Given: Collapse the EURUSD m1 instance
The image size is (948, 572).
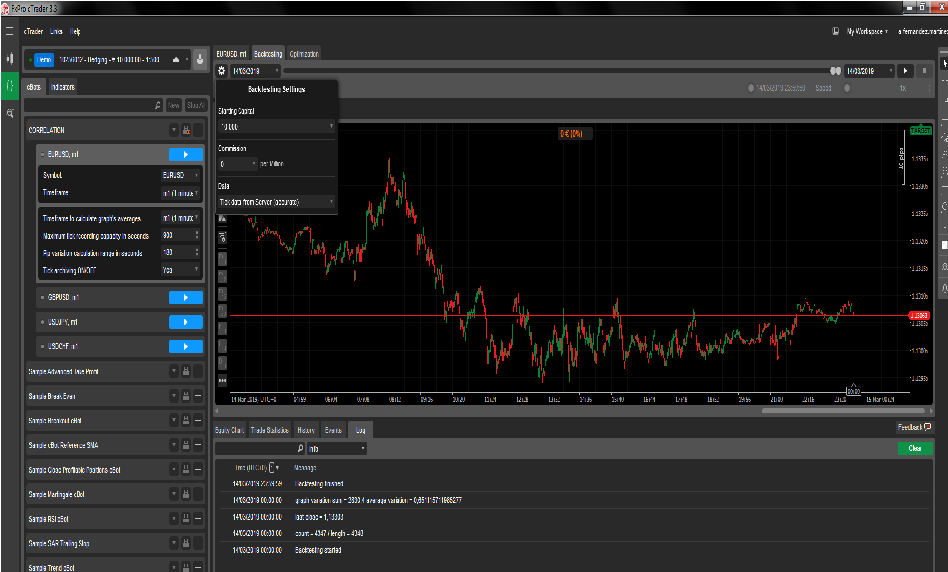Looking at the screenshot, I should point(40,154).
